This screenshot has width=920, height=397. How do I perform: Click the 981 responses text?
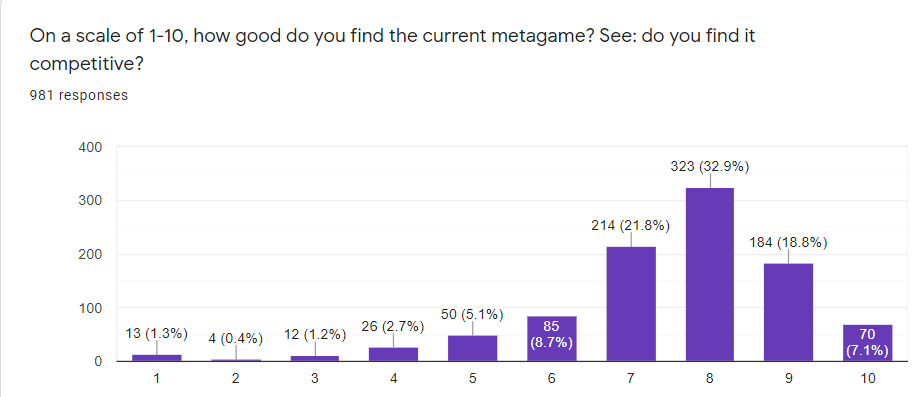tap(79, 95)
